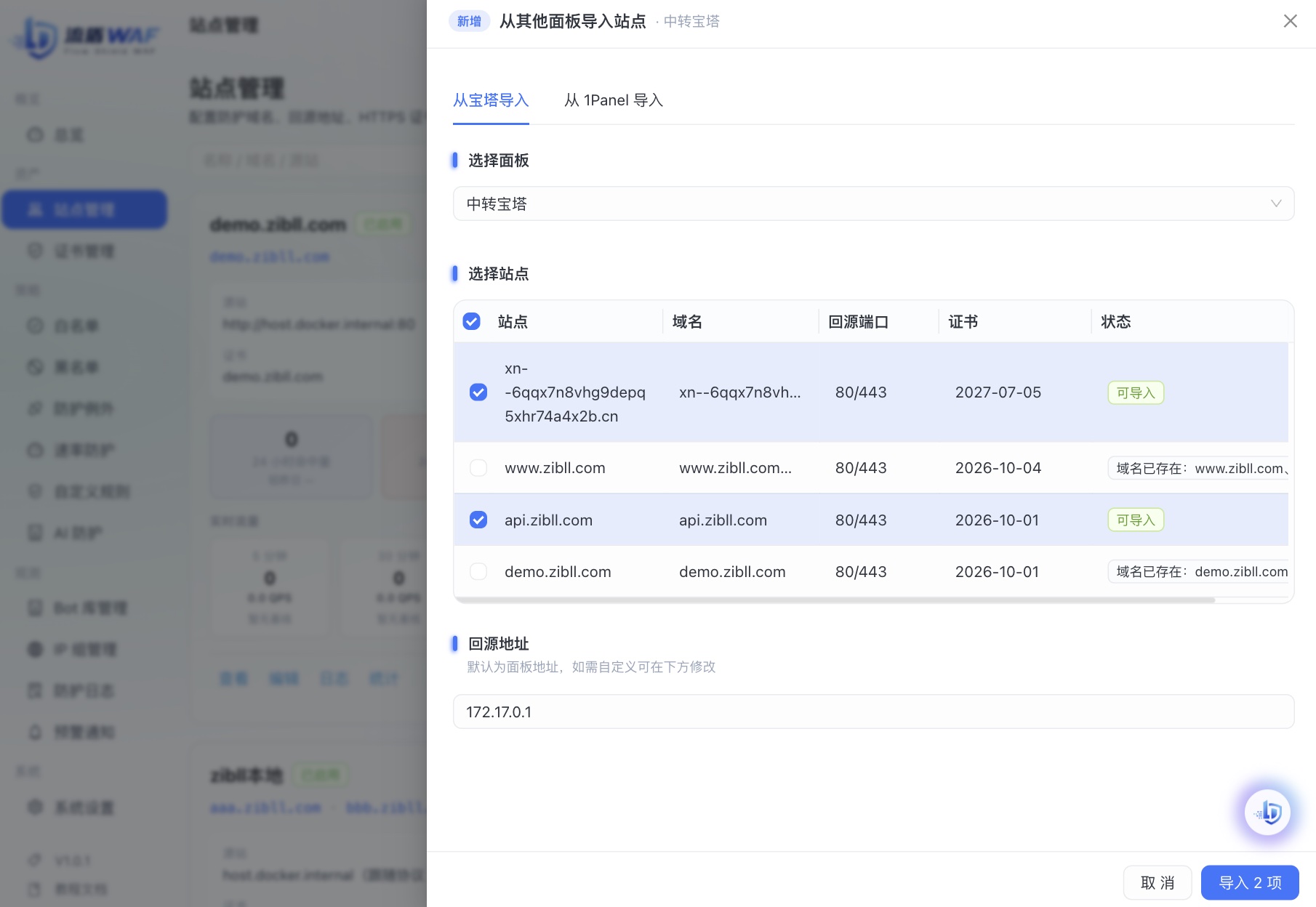Open the floating assistant icon
The image size is (1316, 907).
(x=1267, y=812)
